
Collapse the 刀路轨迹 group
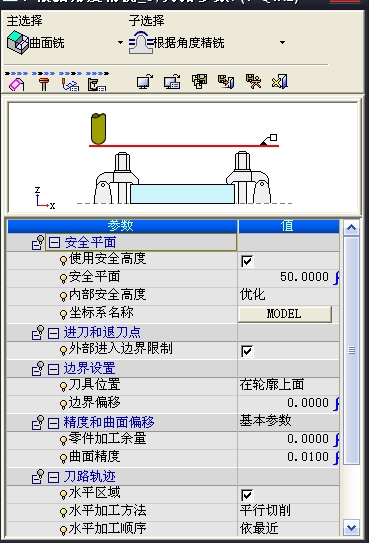pos(53,477)
